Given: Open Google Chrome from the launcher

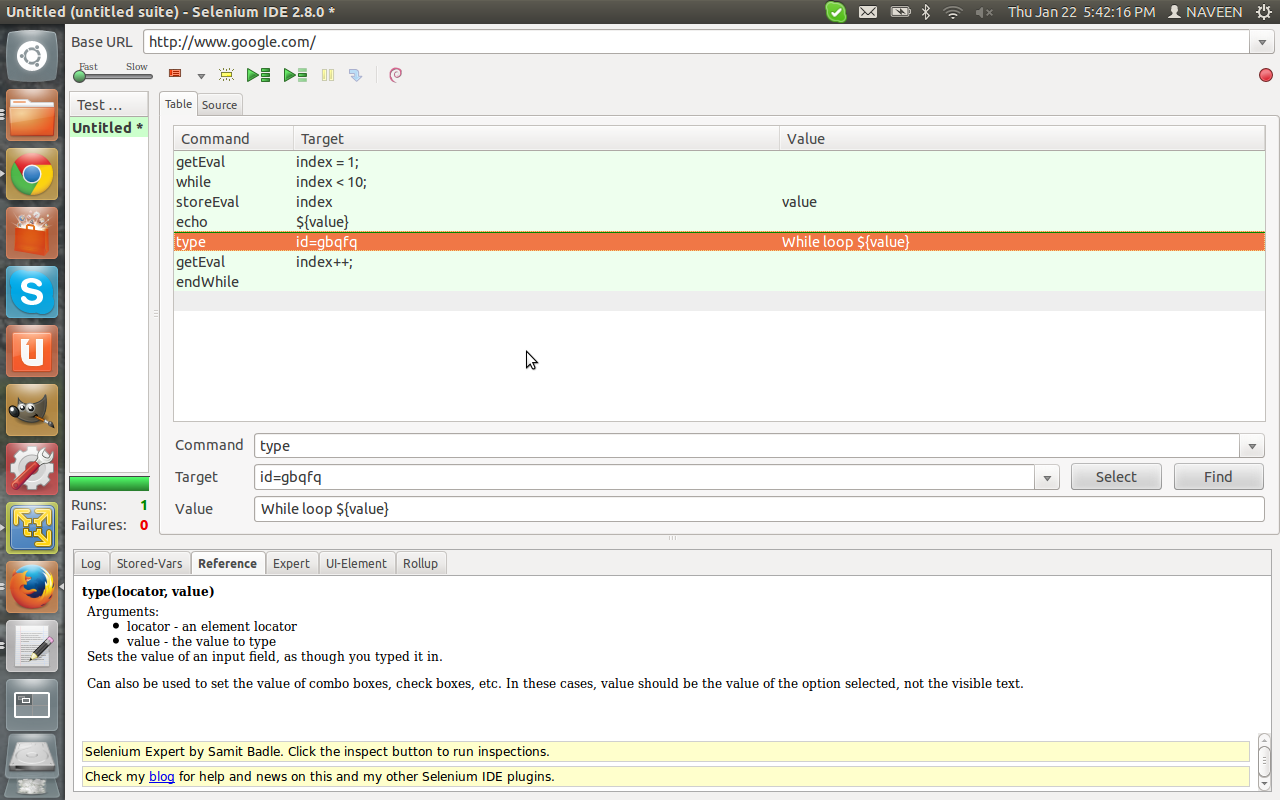Looking at the screenshot, I should (x=32, y=175).
